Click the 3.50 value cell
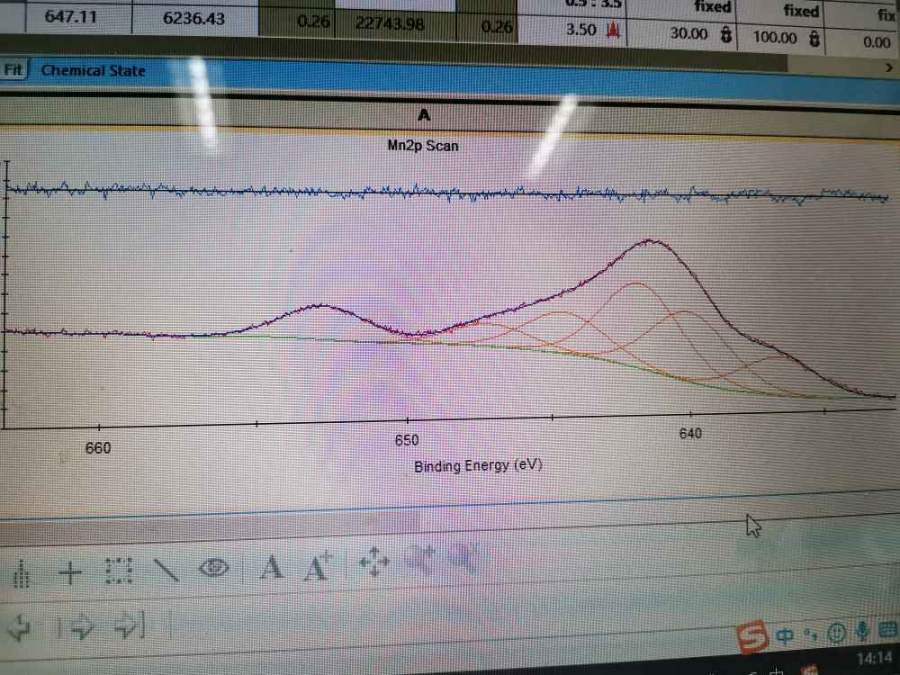The width and height of the screenshot is (900, 675). pos(581,29)
